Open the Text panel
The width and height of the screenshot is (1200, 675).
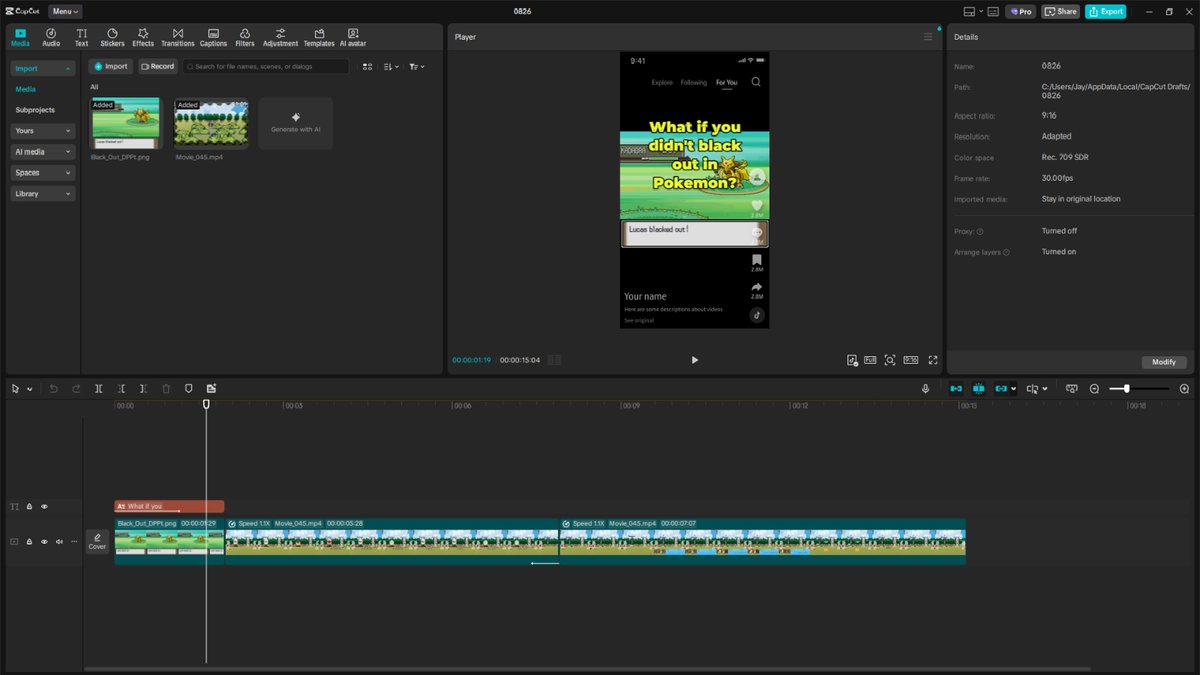(x=81, y=37)
